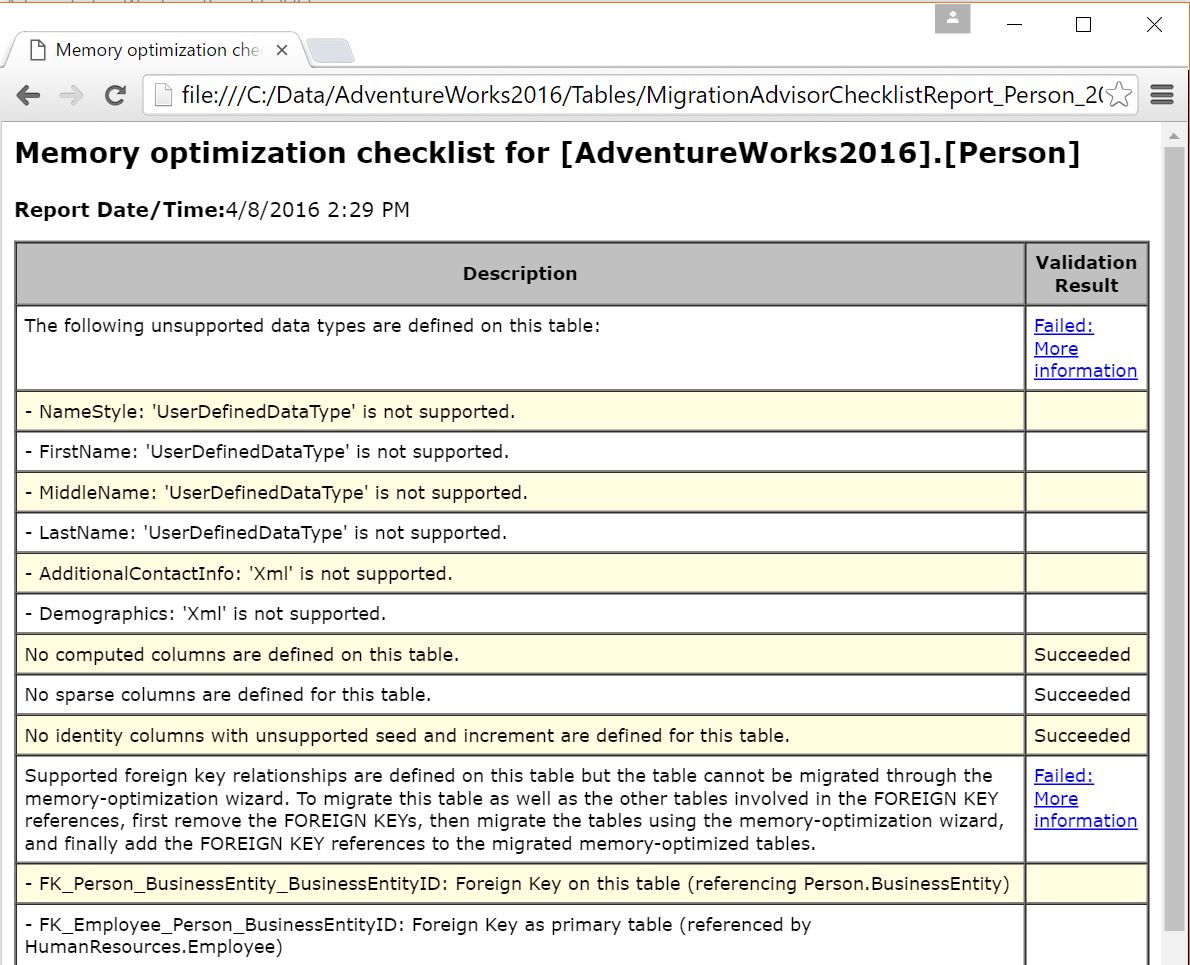
Task: Go back with the browser back arrow
Action: 28,96
